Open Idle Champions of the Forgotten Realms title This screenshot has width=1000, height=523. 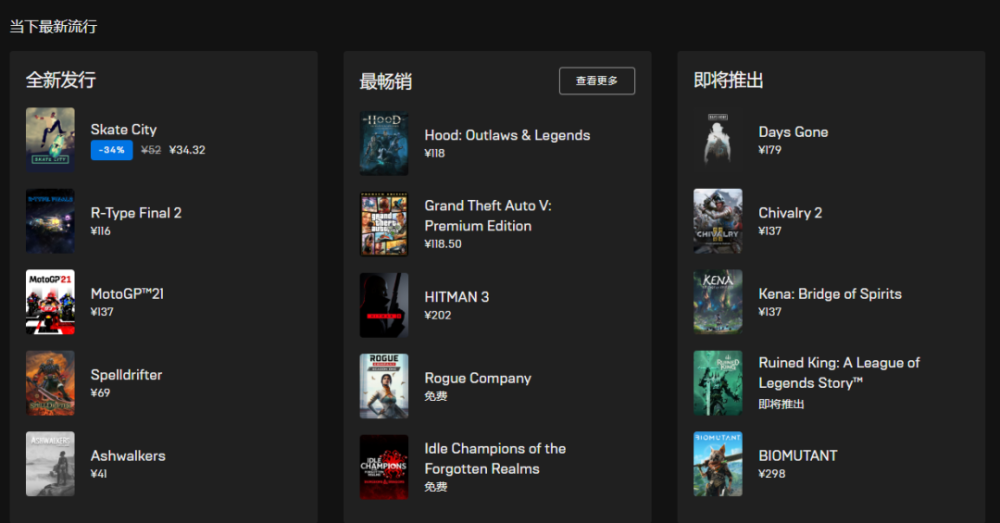496,459
